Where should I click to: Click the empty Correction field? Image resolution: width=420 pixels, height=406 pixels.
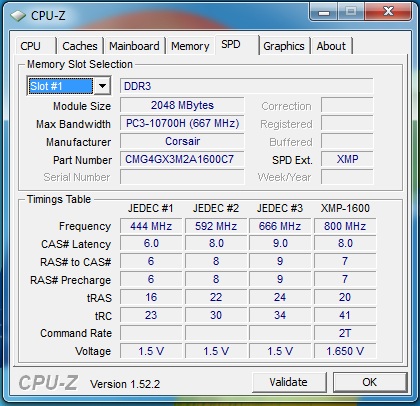pyautogui.click(x=347, y=105)
